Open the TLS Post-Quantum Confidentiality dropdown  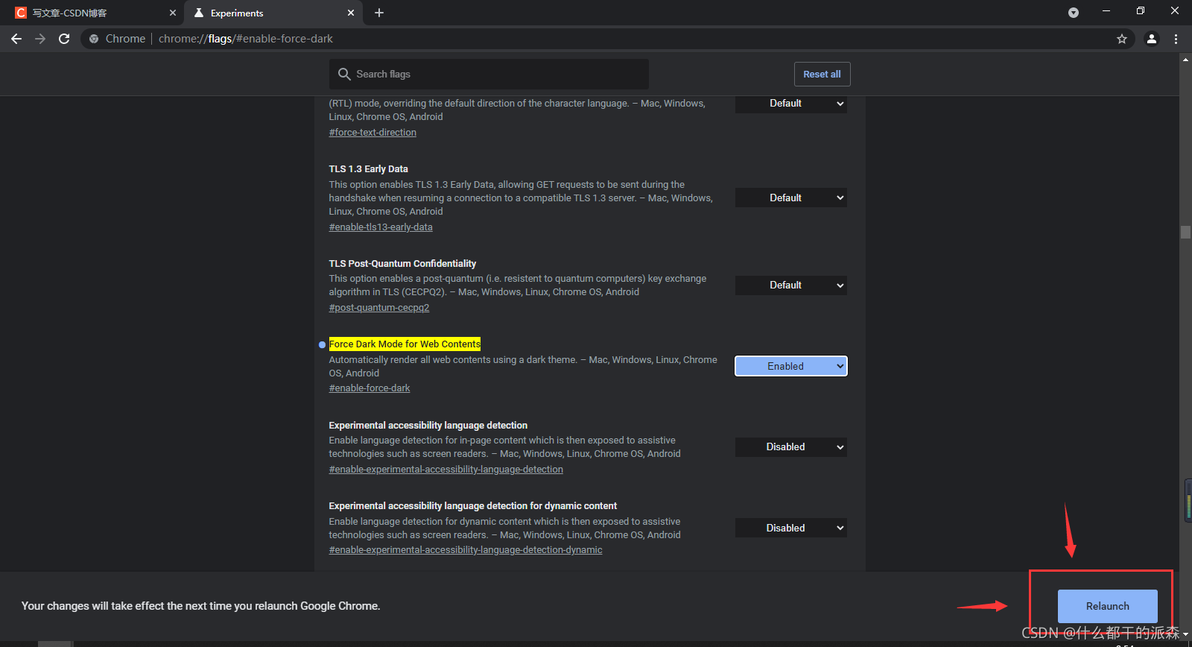tap(791, 285)
